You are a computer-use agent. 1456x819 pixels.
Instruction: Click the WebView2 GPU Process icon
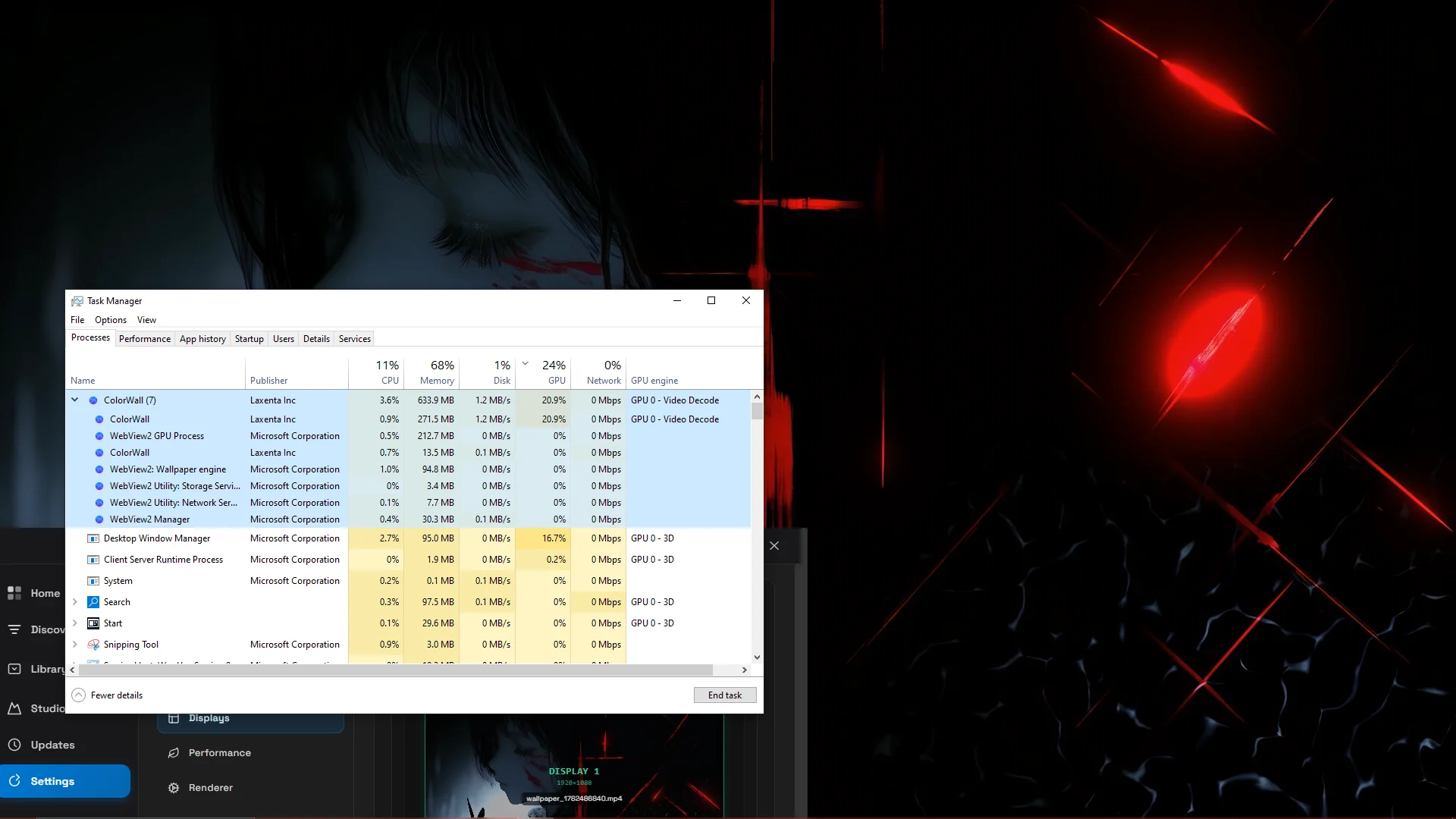pos(99,435)
